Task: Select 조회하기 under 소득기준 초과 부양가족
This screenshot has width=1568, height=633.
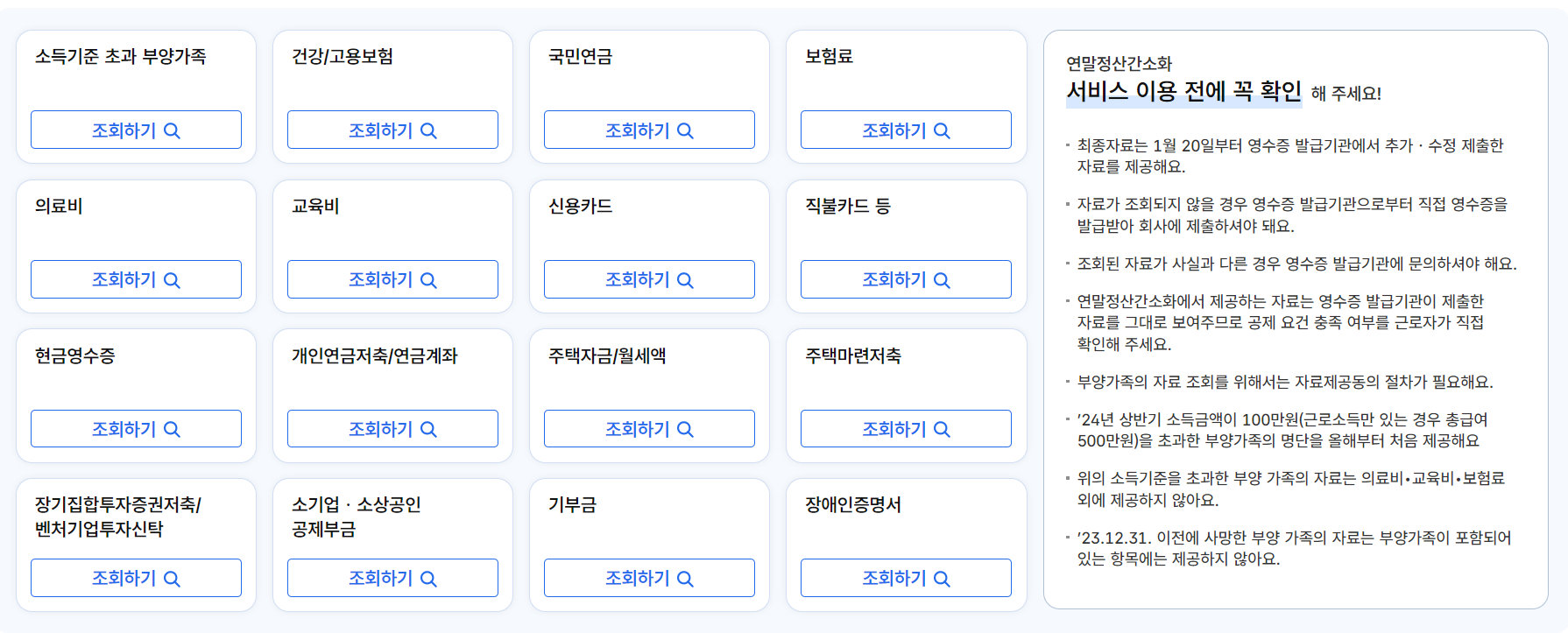Action: [x=136, y=129]
